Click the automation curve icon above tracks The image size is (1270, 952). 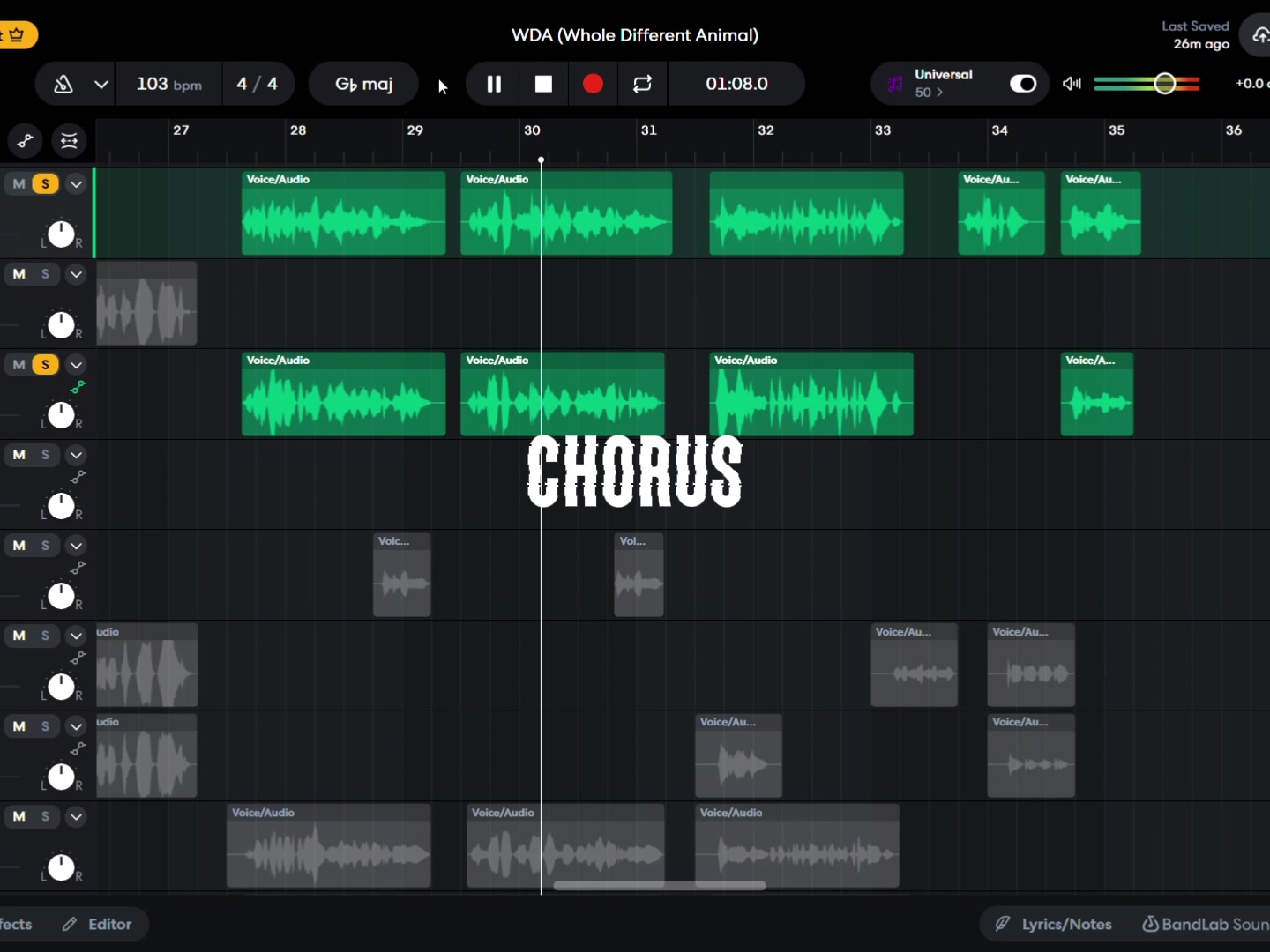click(x=25, y=141)
